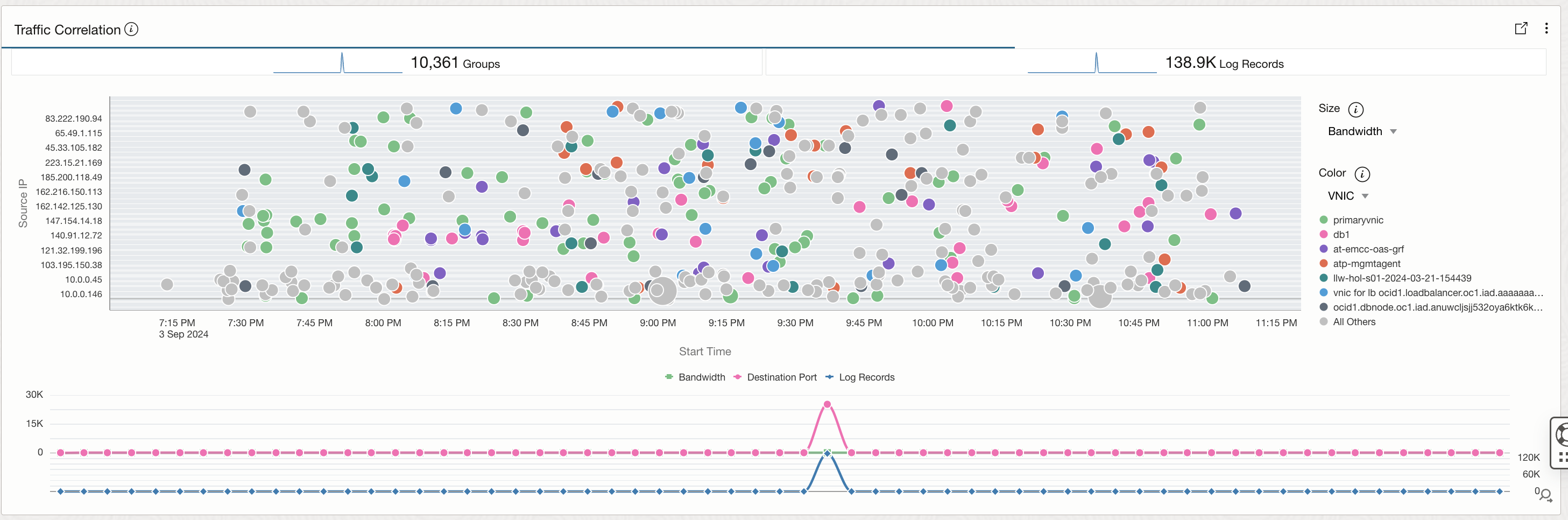Select the 138.9K Log Records tile
This screenshot has height=520, width=1568.
[1224, 64]
